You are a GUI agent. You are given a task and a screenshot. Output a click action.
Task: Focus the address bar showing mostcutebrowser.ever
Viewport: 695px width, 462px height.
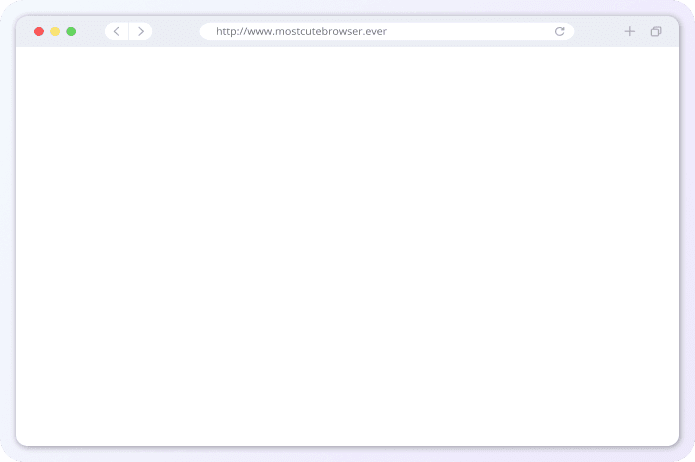pos(450,31)
